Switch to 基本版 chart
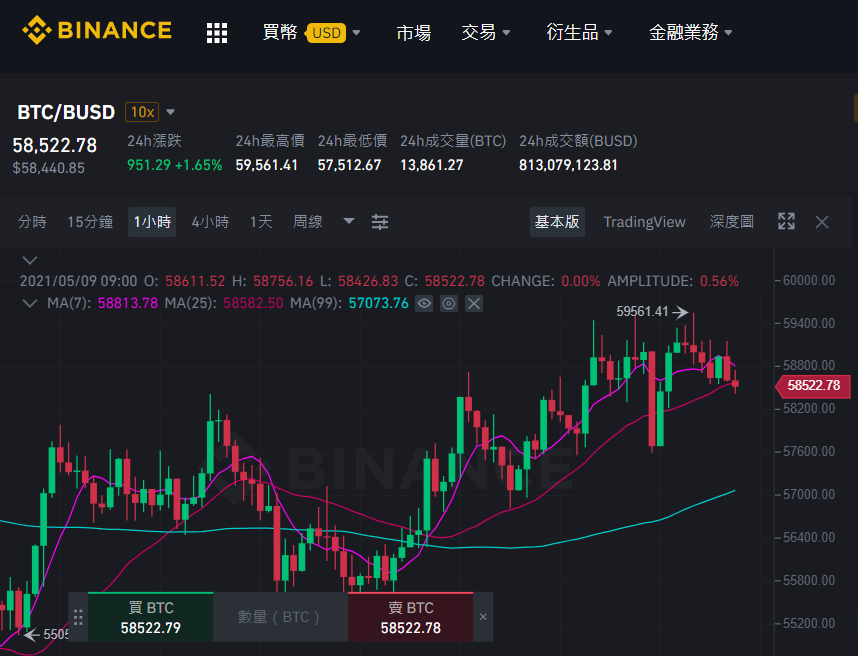This screenshot has width=858, height=656. point(557,222)
